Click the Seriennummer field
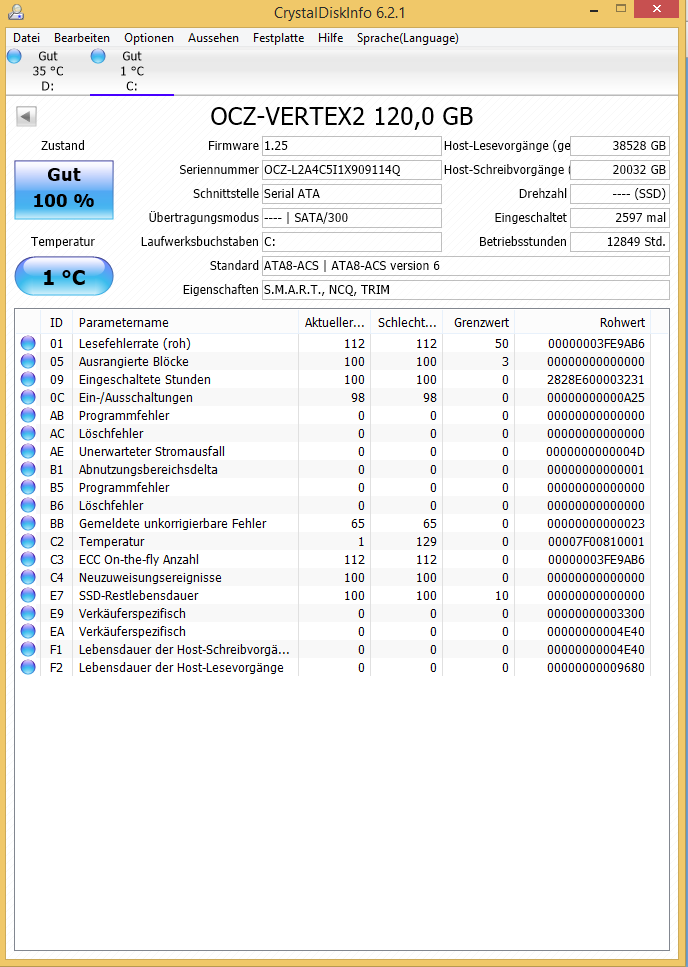This screenshot has width=688, height=967. tap(351, 170)
